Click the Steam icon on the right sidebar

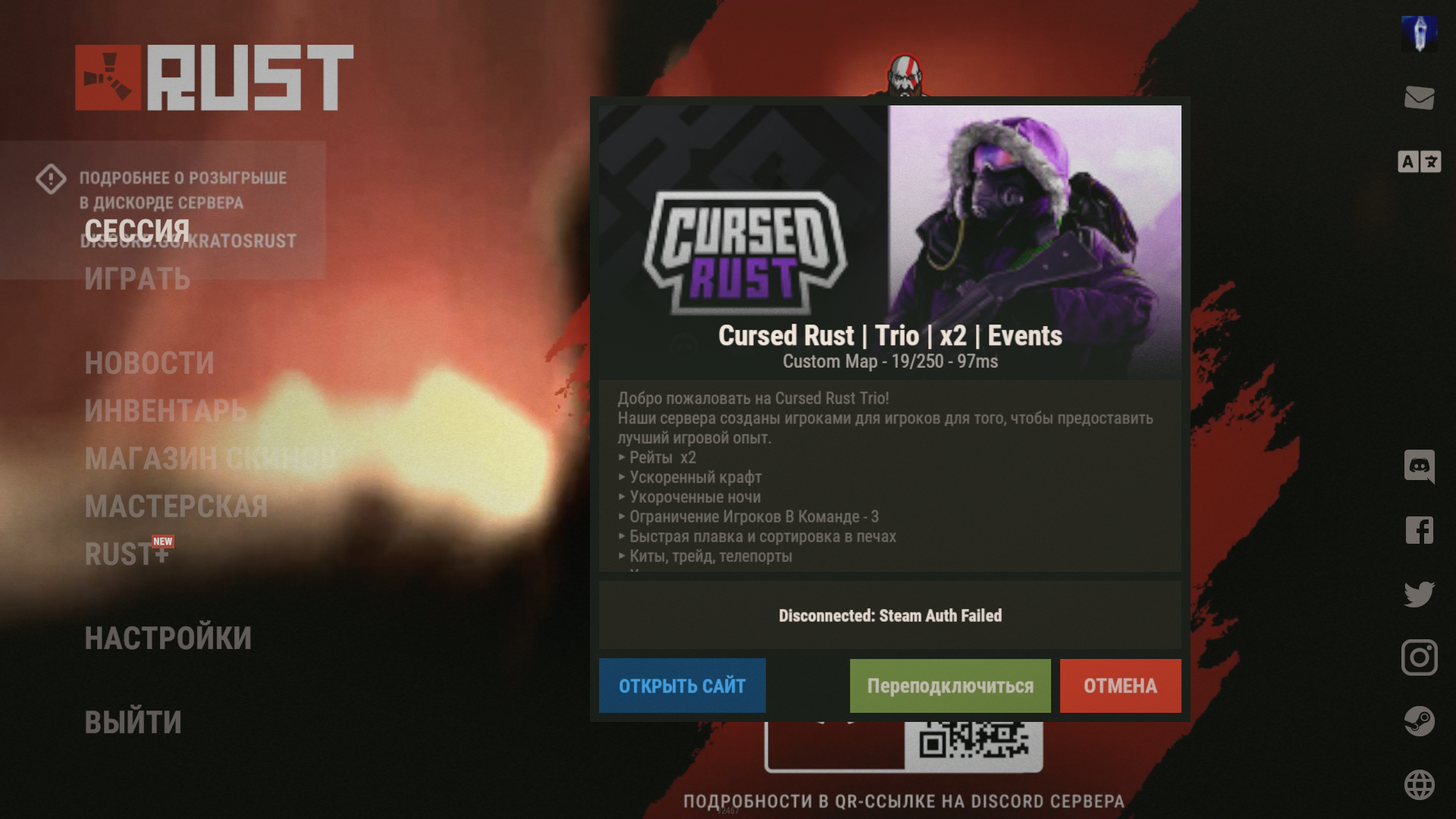(x=1420, y=718)
